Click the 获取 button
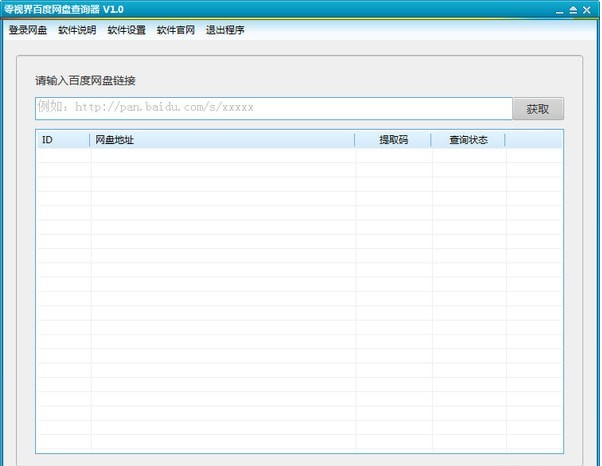602x466 pixels. pyautogui.click(x=538, y=109)
